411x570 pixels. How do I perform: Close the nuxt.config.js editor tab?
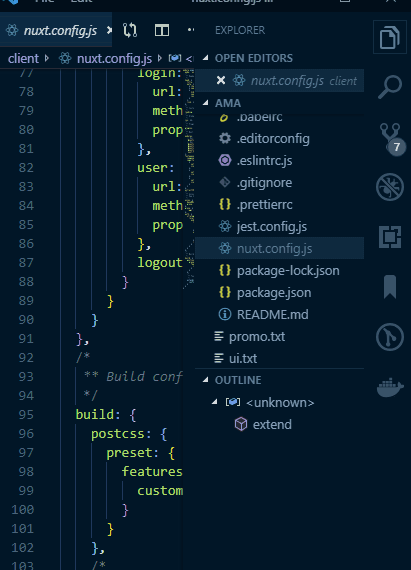[109, 30]
